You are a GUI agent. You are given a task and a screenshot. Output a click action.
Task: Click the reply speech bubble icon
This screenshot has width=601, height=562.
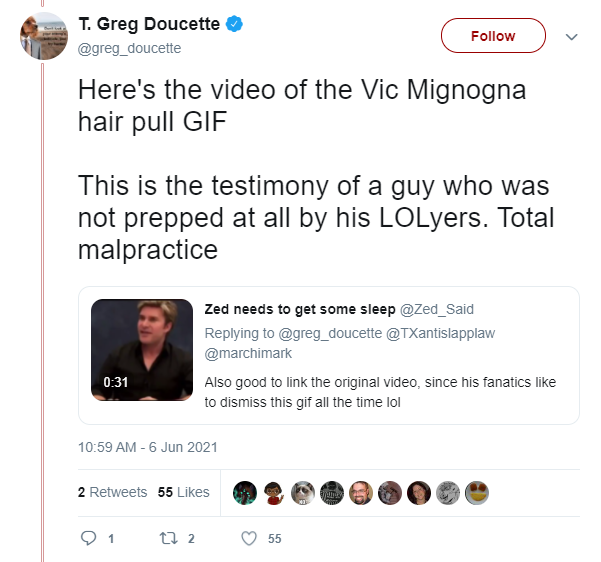tap(88, 538)
